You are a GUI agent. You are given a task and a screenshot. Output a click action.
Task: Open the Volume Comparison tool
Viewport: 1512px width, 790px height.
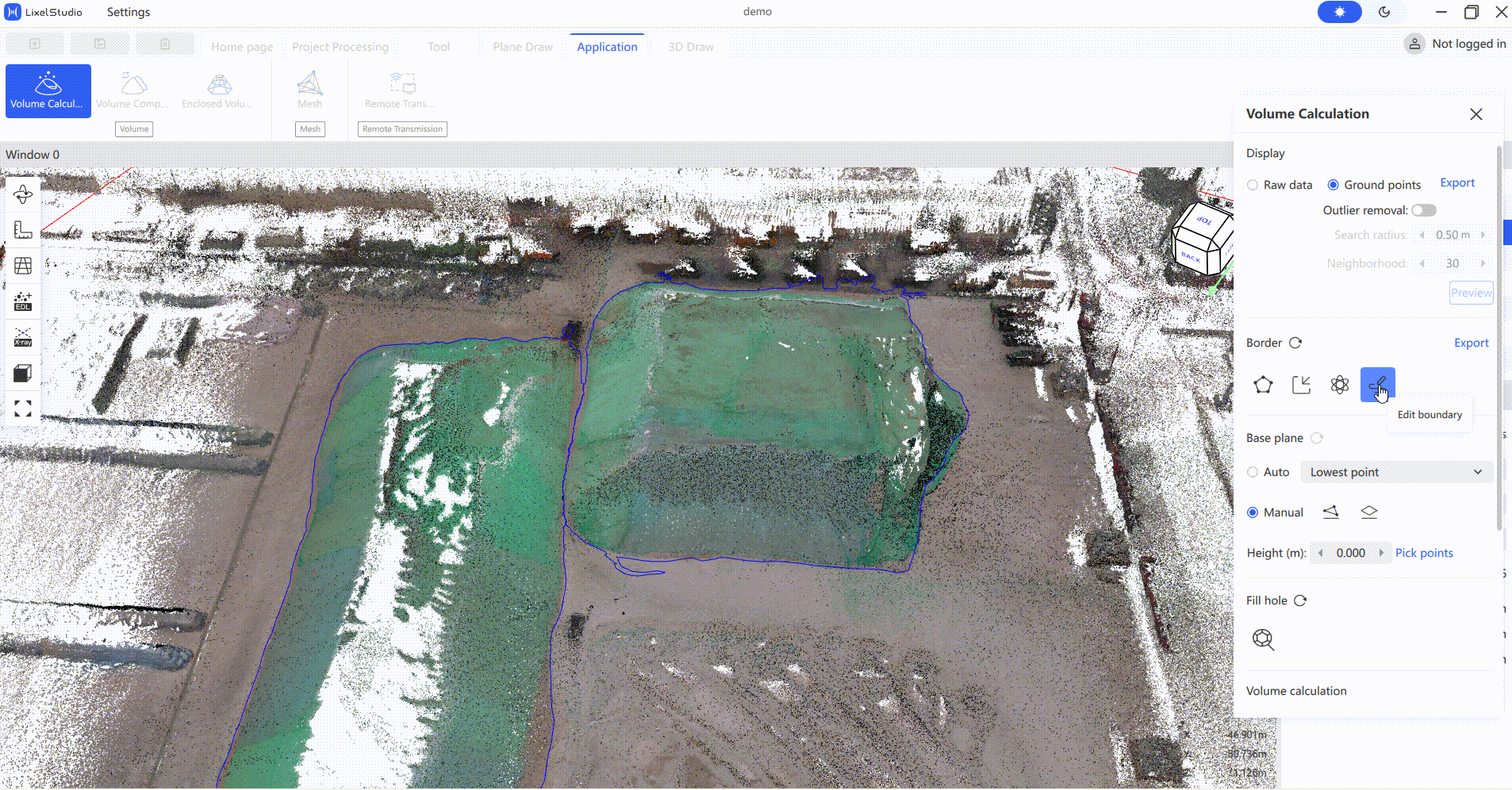(133, 91)
